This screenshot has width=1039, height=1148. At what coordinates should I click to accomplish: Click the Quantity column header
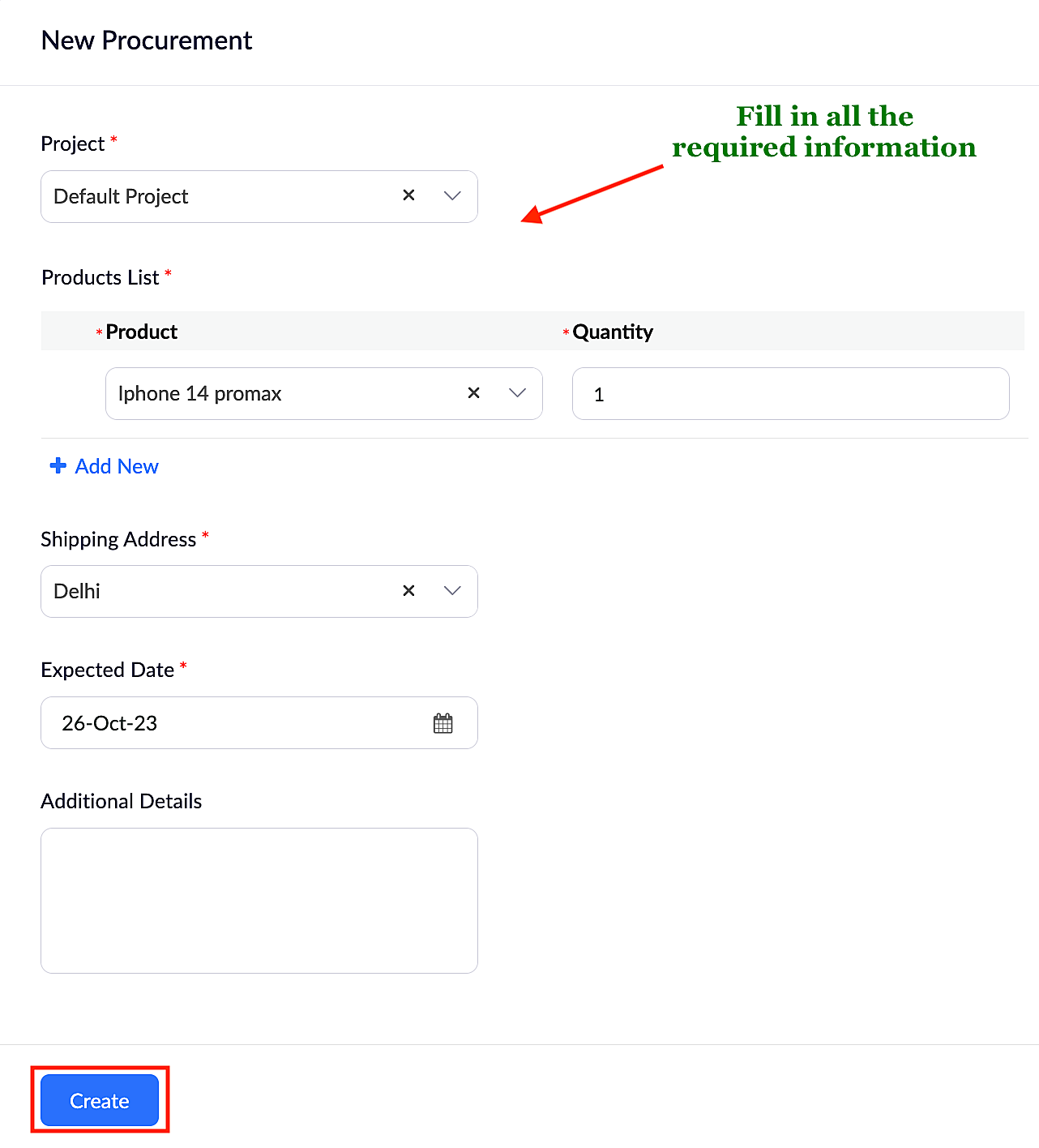[x=613, y=332]
